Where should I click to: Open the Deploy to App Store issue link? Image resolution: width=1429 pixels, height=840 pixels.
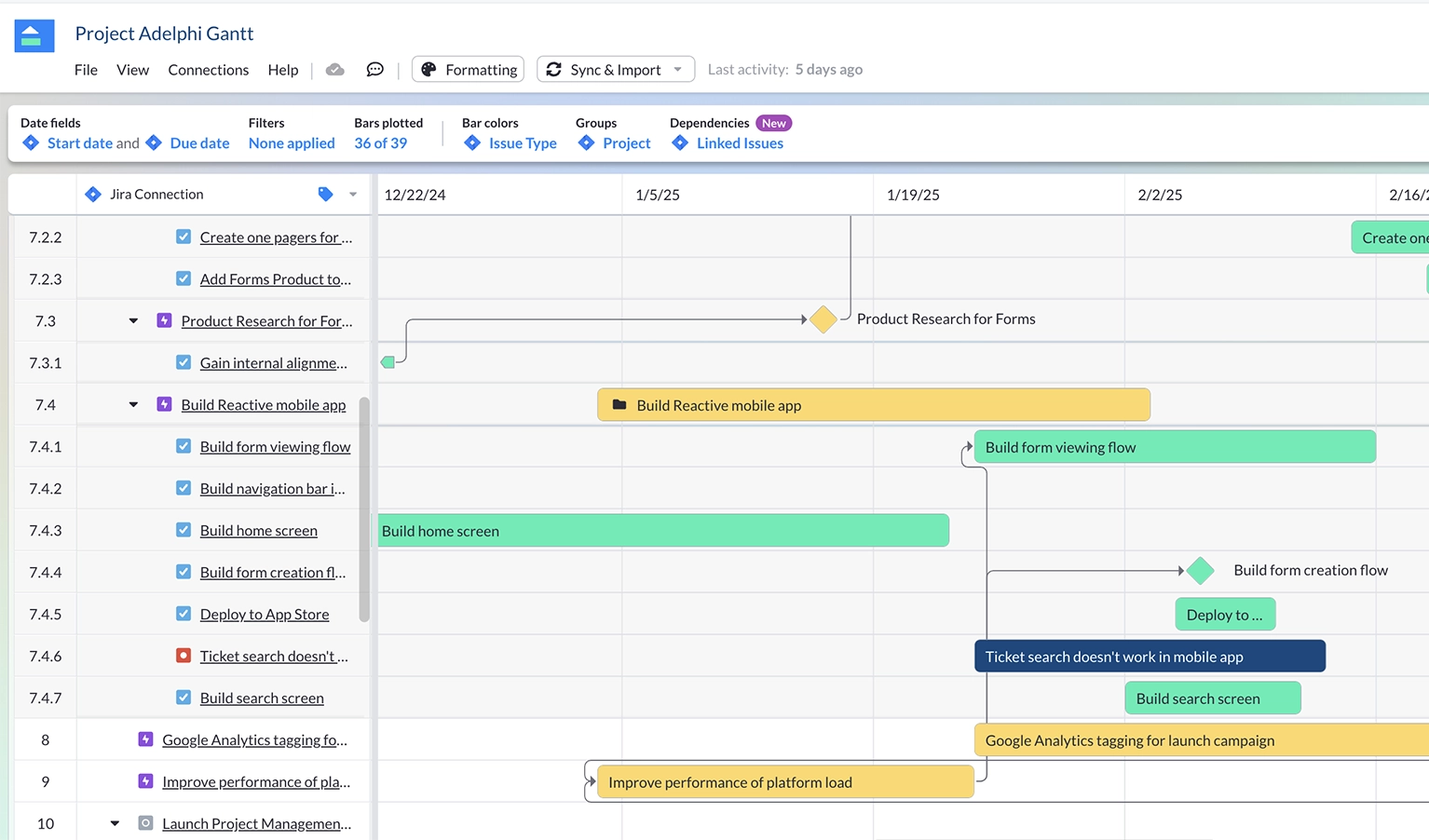coord(265,614)
